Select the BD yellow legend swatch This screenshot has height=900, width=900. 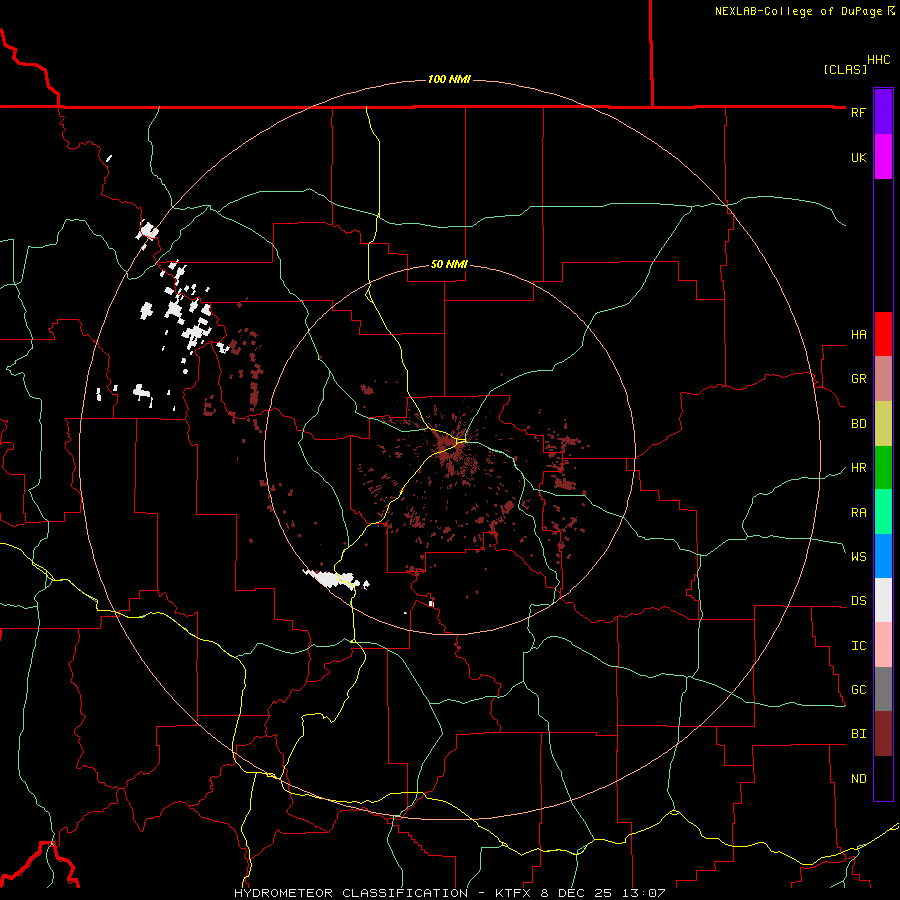tap(883, 423)
